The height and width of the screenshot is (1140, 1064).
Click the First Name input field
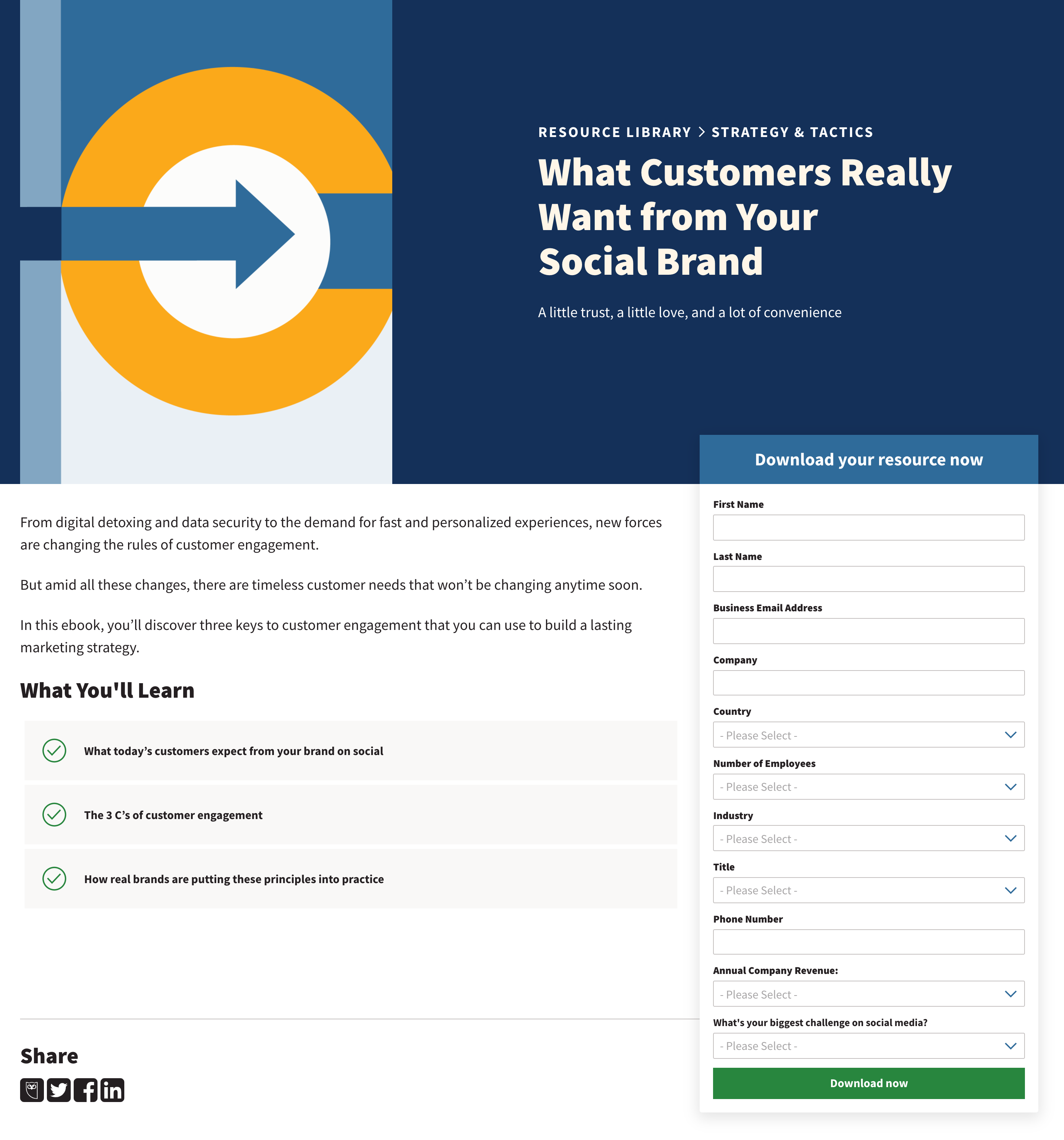(x=868, y=527)
